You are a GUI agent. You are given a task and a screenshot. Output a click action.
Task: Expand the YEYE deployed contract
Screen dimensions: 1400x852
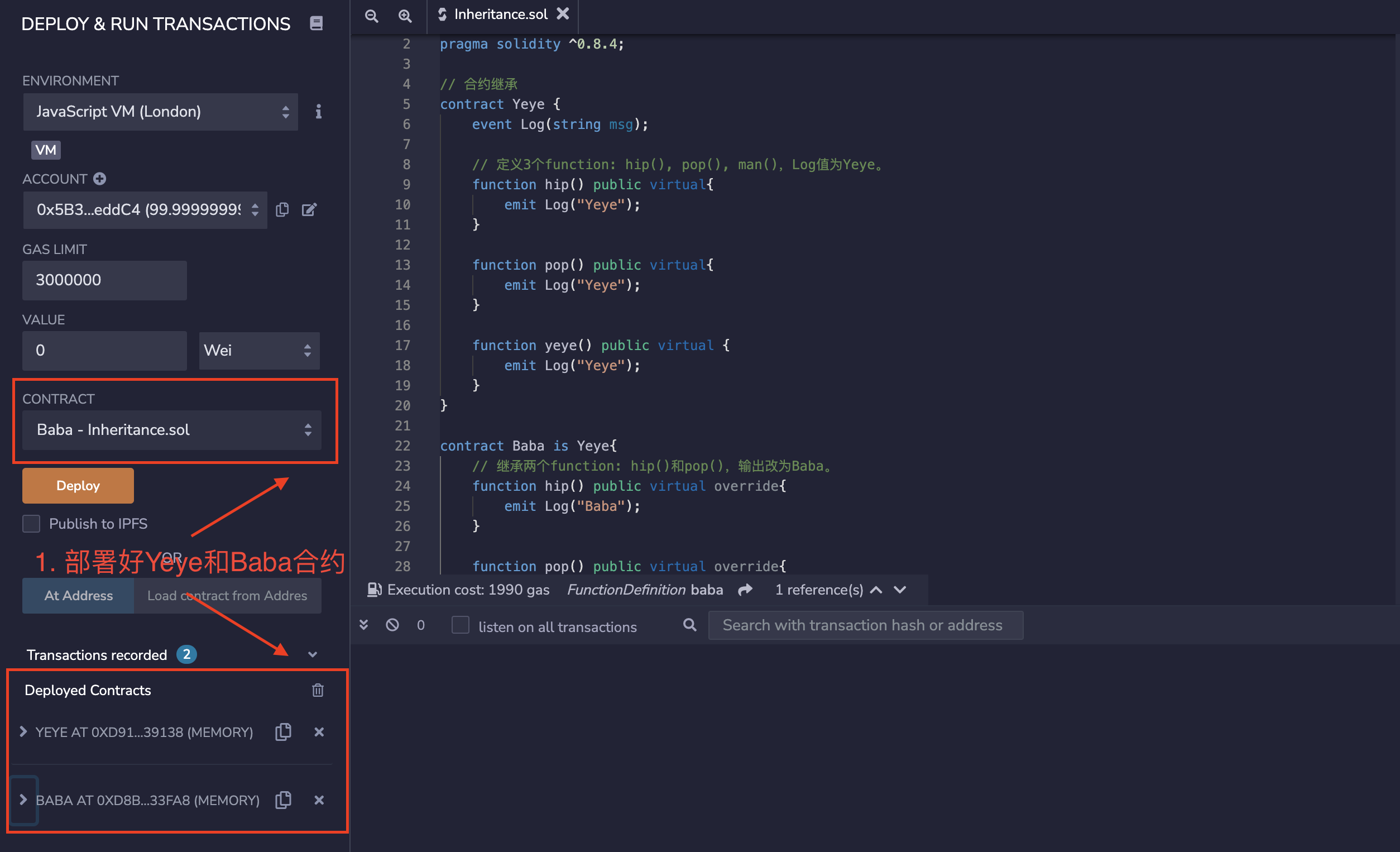coord(23,731)
